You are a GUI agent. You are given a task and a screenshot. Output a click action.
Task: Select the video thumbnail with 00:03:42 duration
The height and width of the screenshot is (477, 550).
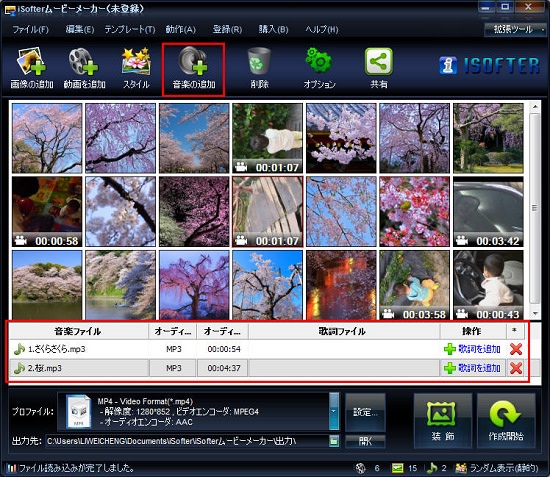[488, 211]
